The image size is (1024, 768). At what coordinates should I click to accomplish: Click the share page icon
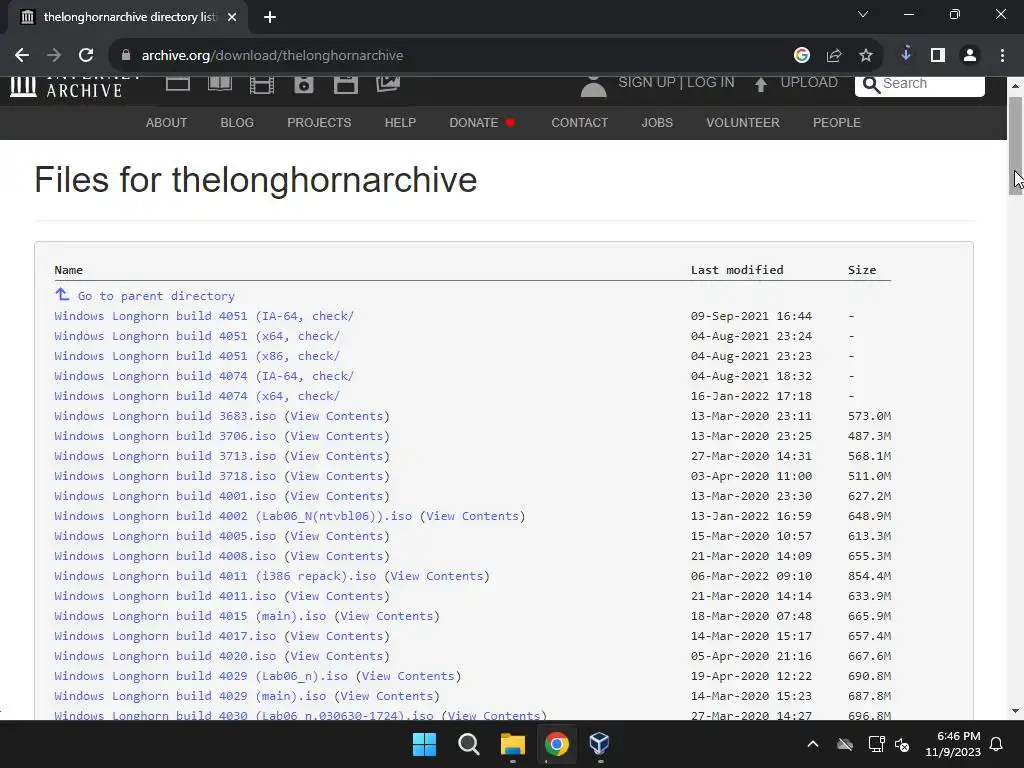[x=834, y=56]
